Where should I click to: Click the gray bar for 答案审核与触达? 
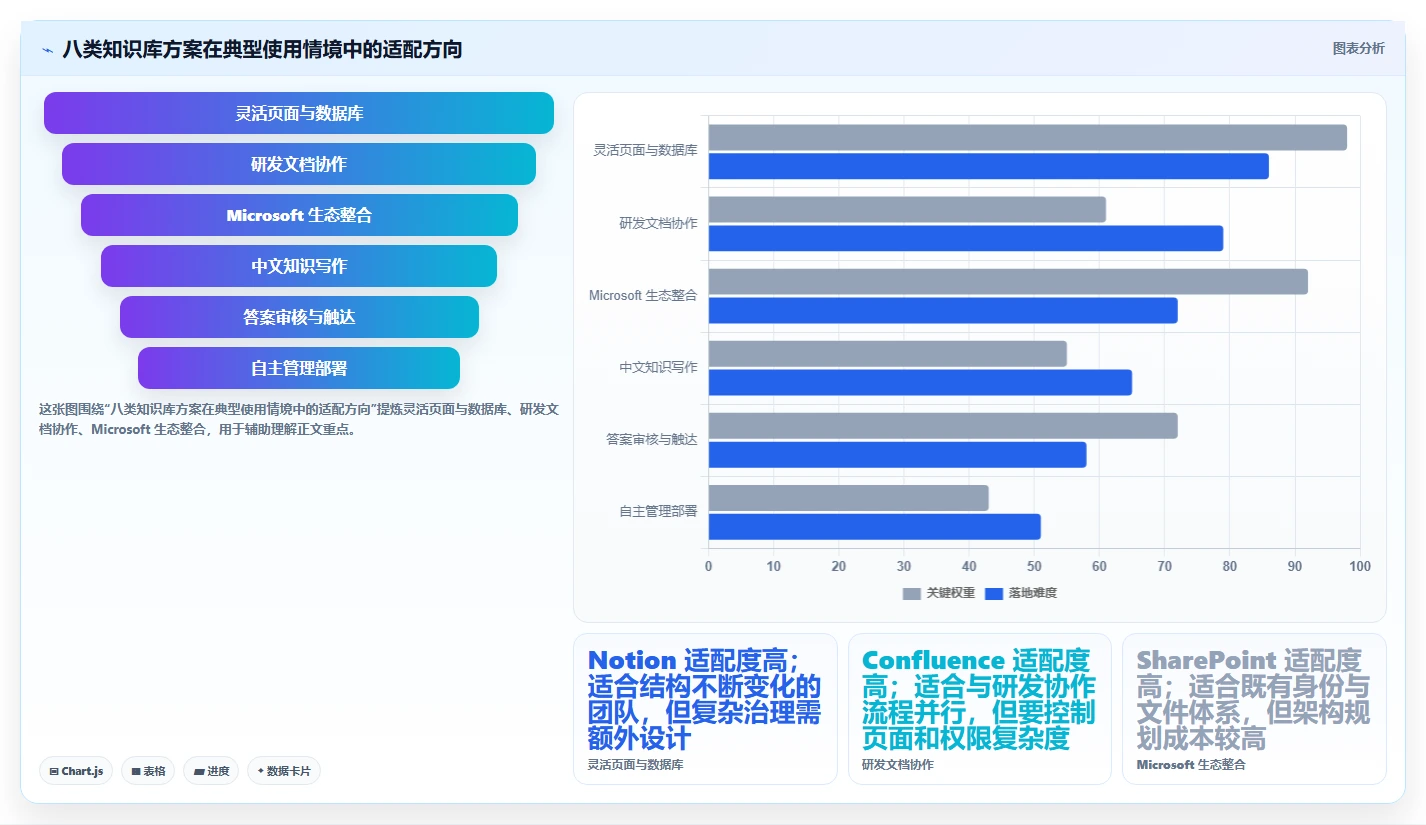tap(943, 425)
